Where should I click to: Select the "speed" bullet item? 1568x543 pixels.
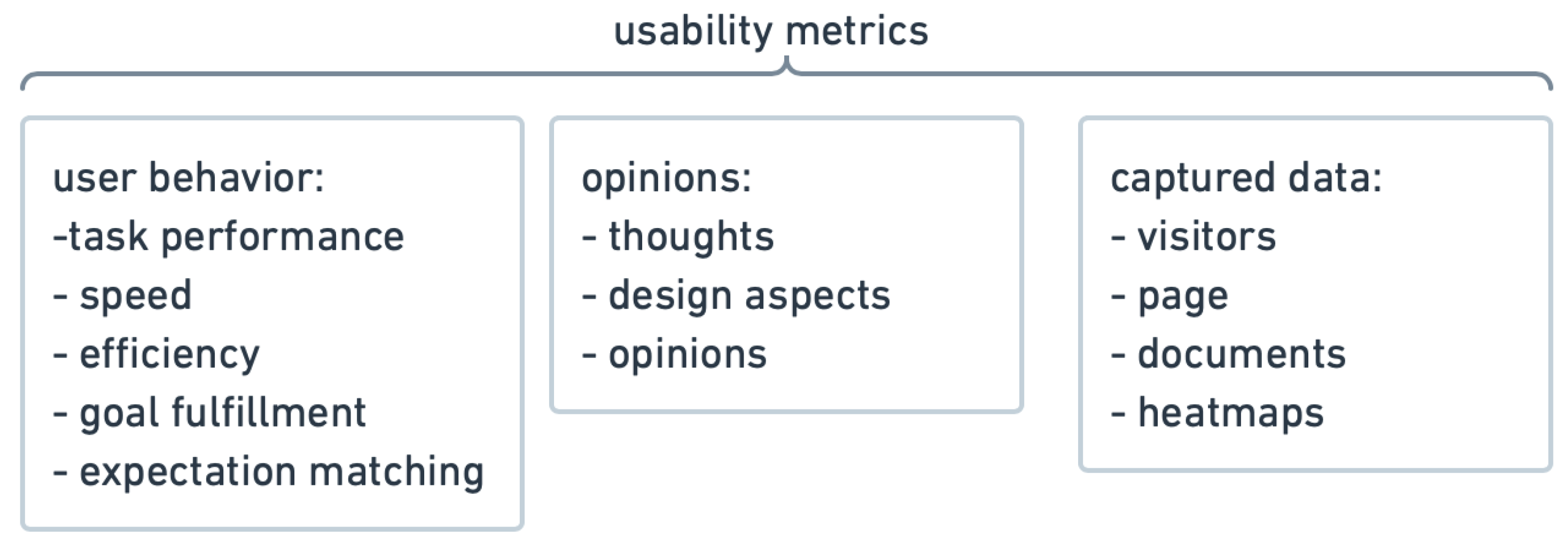[x=135, y=296]
